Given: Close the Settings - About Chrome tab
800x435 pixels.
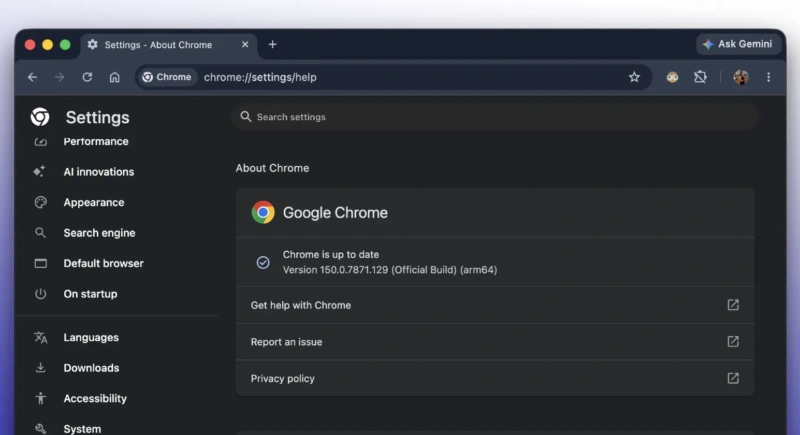Looking at the screenshot, I should (x=245, y=44).
